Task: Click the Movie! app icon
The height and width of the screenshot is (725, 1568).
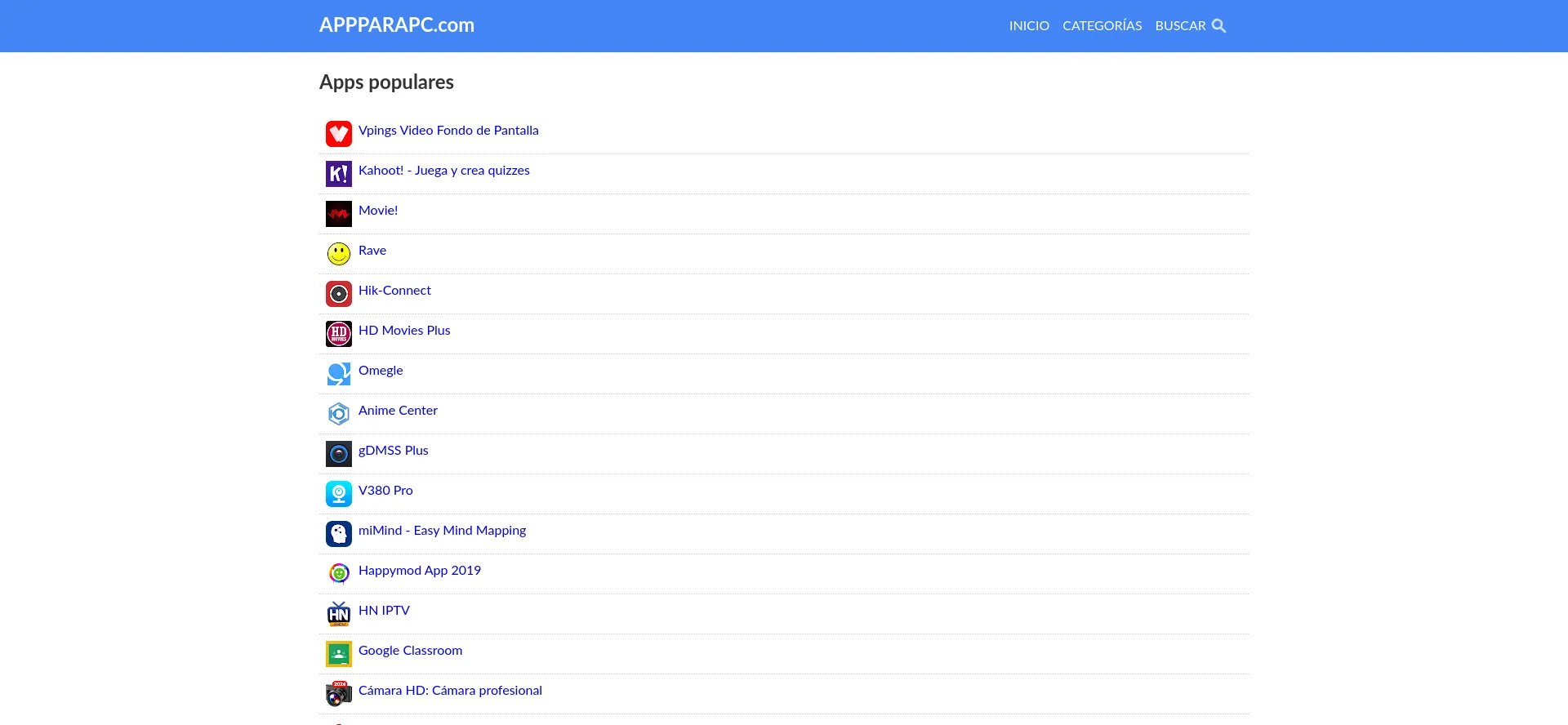Action: [x=339, y=214]
